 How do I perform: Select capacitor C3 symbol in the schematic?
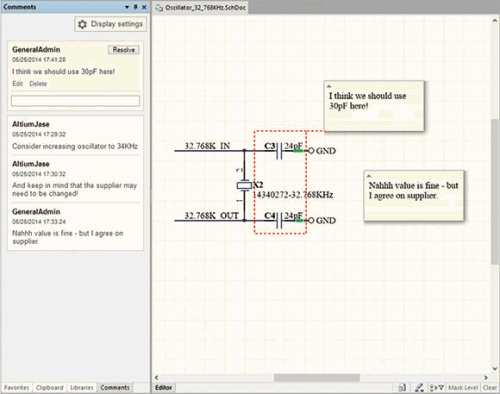point(279,151)
